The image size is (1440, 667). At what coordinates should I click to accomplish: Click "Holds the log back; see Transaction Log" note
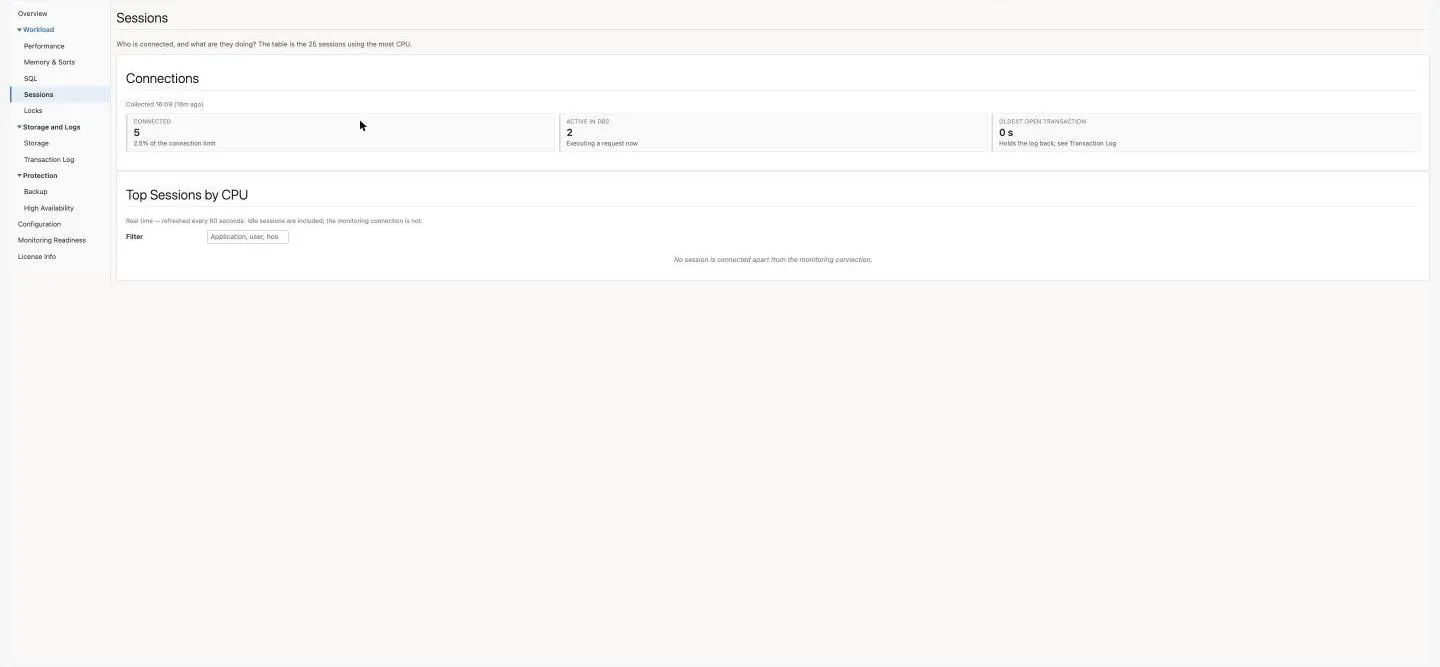[1058, 144]
